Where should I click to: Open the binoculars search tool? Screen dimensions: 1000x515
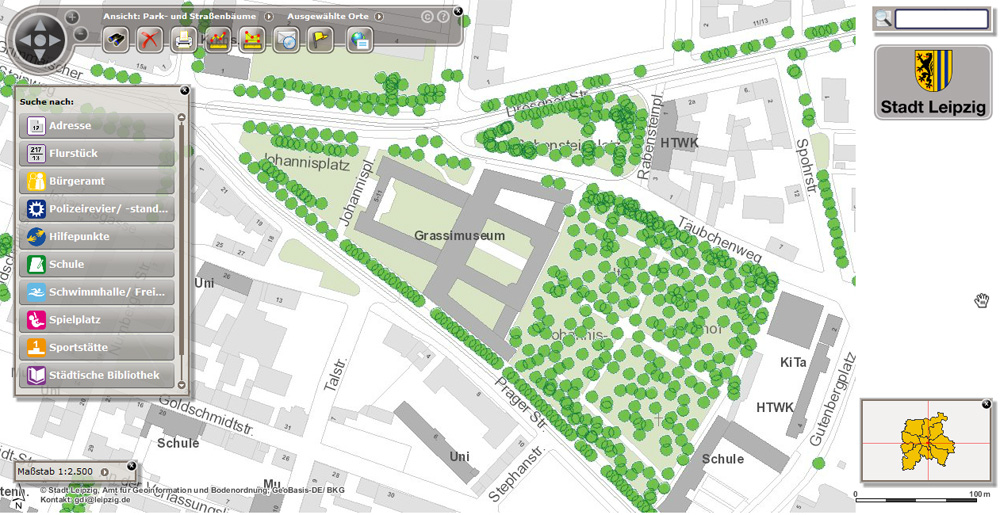pyautogui.click(x=116, y=40)
